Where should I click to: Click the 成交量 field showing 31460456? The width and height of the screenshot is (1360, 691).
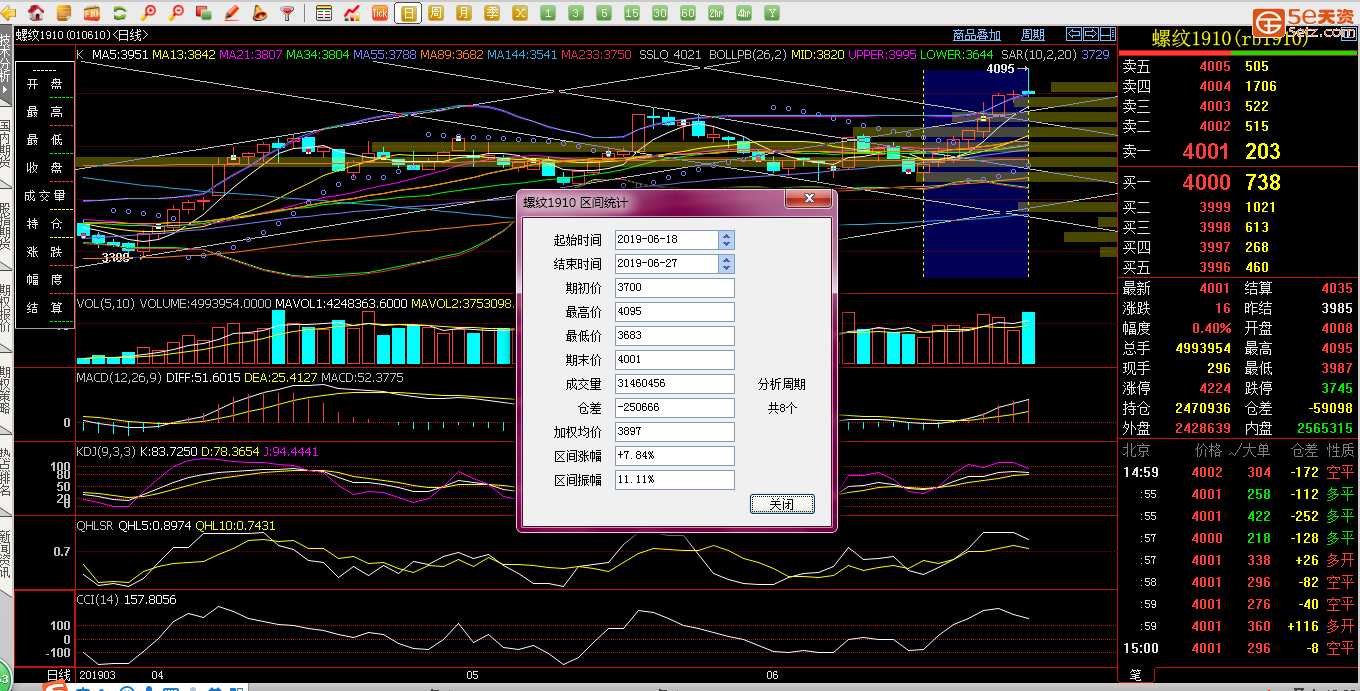coord(675,384)
